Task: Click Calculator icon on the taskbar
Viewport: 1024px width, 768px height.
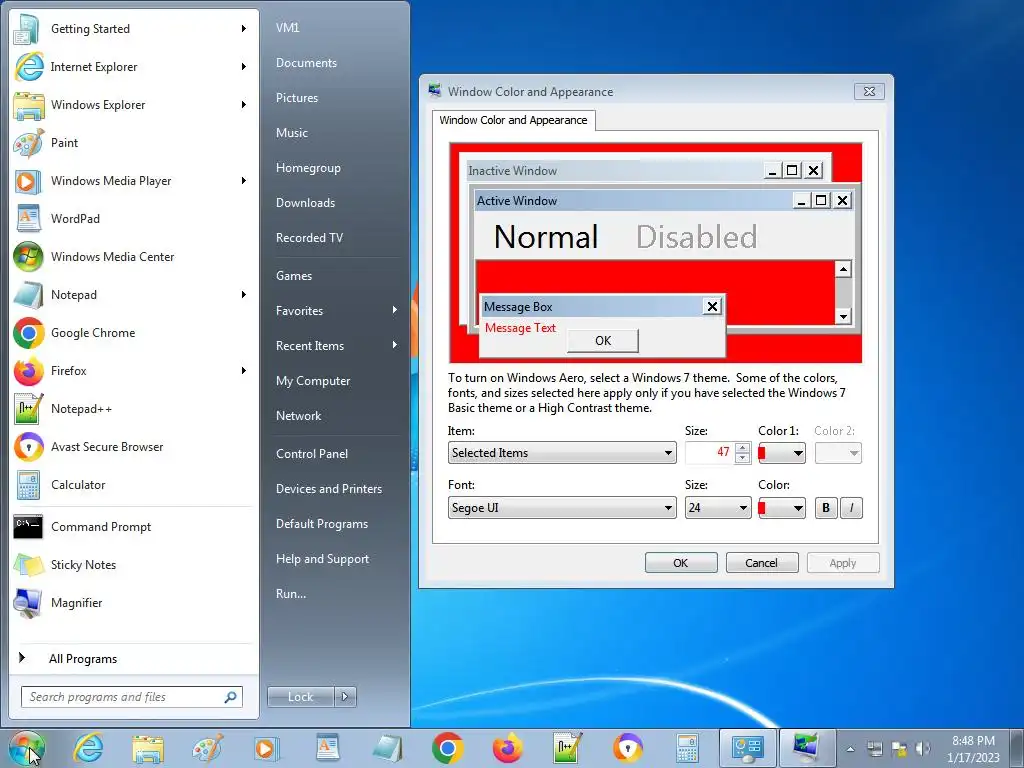Action: (687, 748)
